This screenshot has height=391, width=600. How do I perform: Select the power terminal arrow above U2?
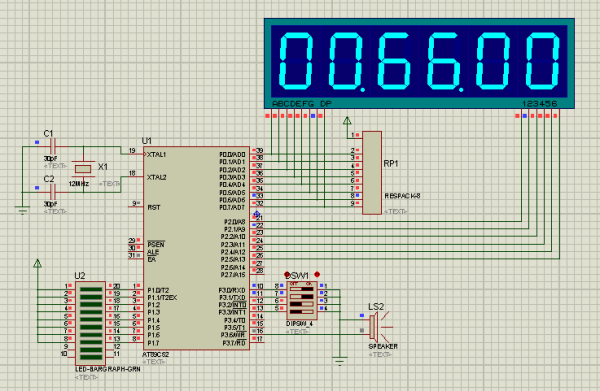click(38, 263)
